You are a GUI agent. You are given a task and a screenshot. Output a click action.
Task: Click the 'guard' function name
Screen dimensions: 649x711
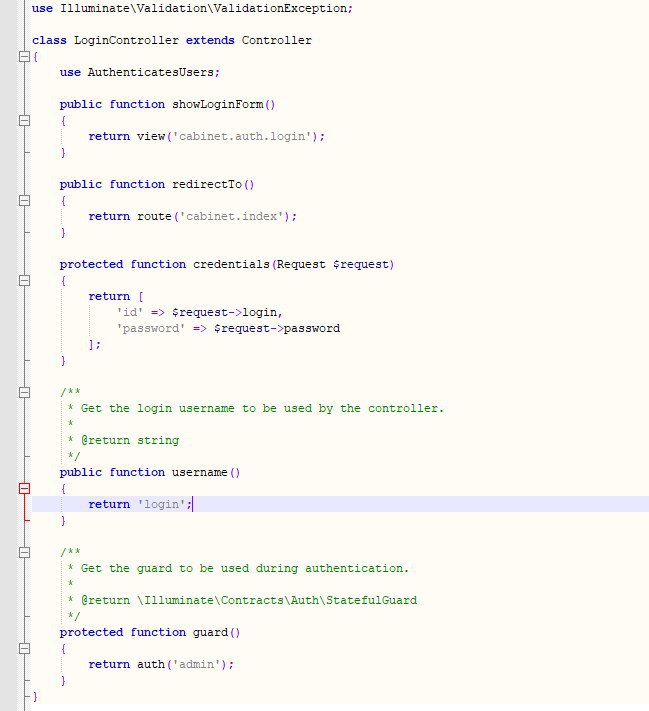pyautogui.click(x=210, y=633)
